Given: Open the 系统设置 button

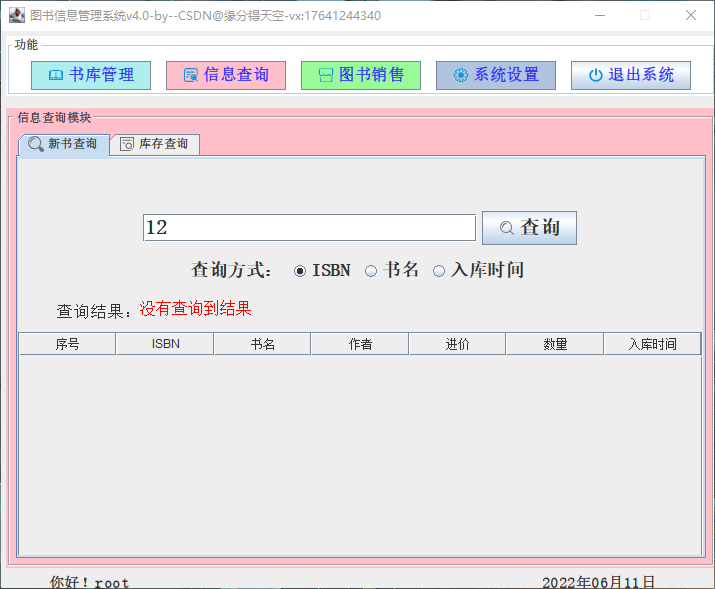Looking at the screenshot, I should (x=496, y=75).
